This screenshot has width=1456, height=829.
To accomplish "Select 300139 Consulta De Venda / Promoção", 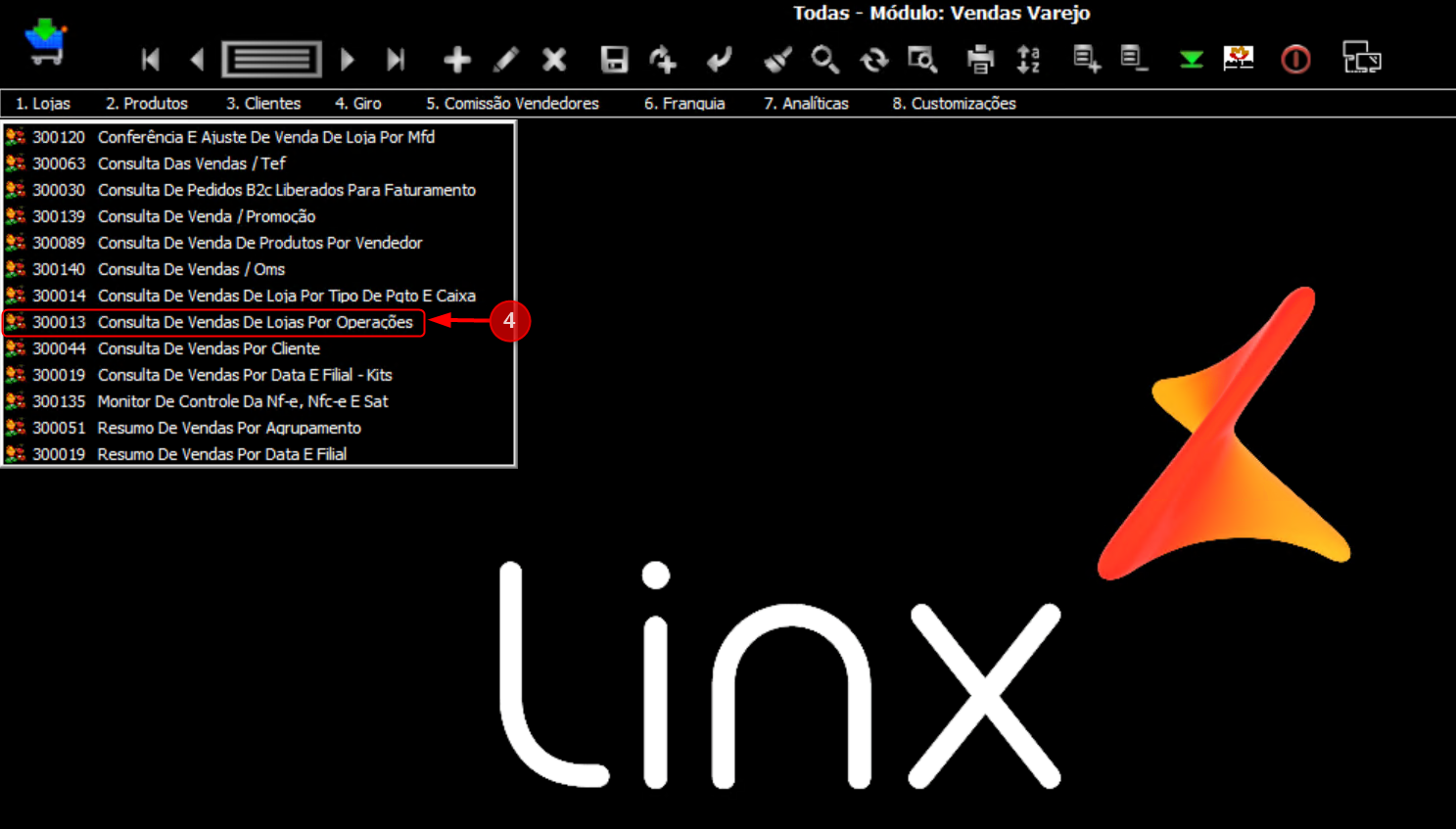I will tap(258, 216).
